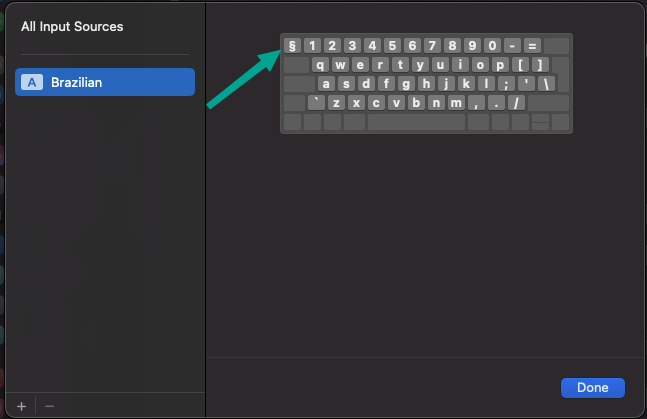Click the 'z' key in keyboard preview
647x419 pixels.
pyautogui.click(x=337, y=102)
